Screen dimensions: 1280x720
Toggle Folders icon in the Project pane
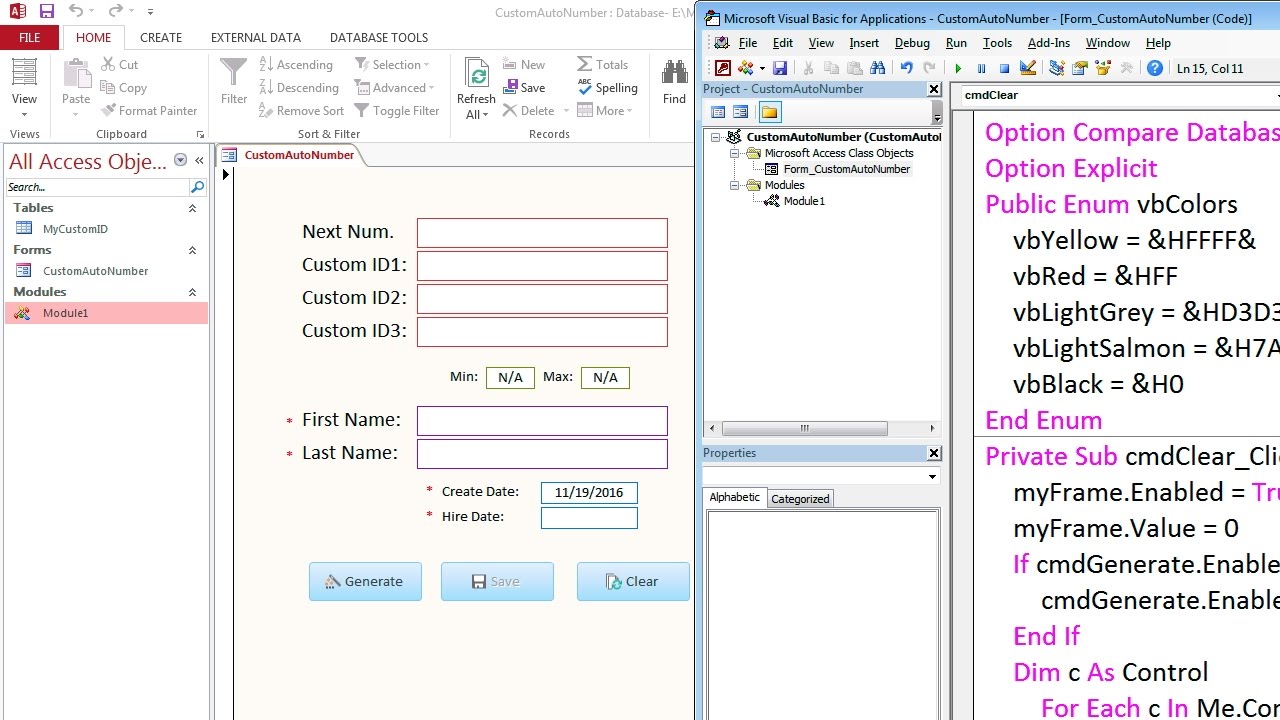pos(769,112)
